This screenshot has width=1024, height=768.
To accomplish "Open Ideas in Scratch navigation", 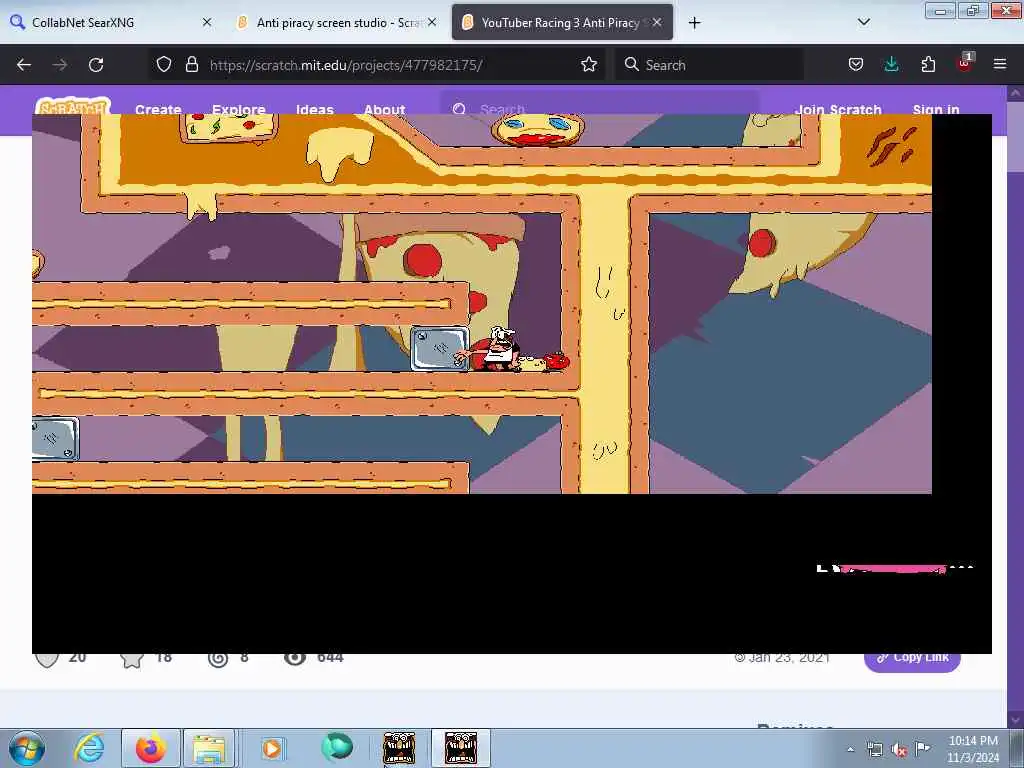I will (x=315, y=109).
